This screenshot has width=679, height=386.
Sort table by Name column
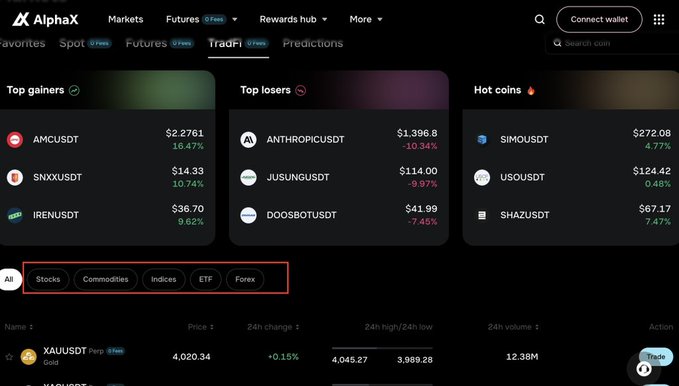pyautogui.click(x=19, y=327)
